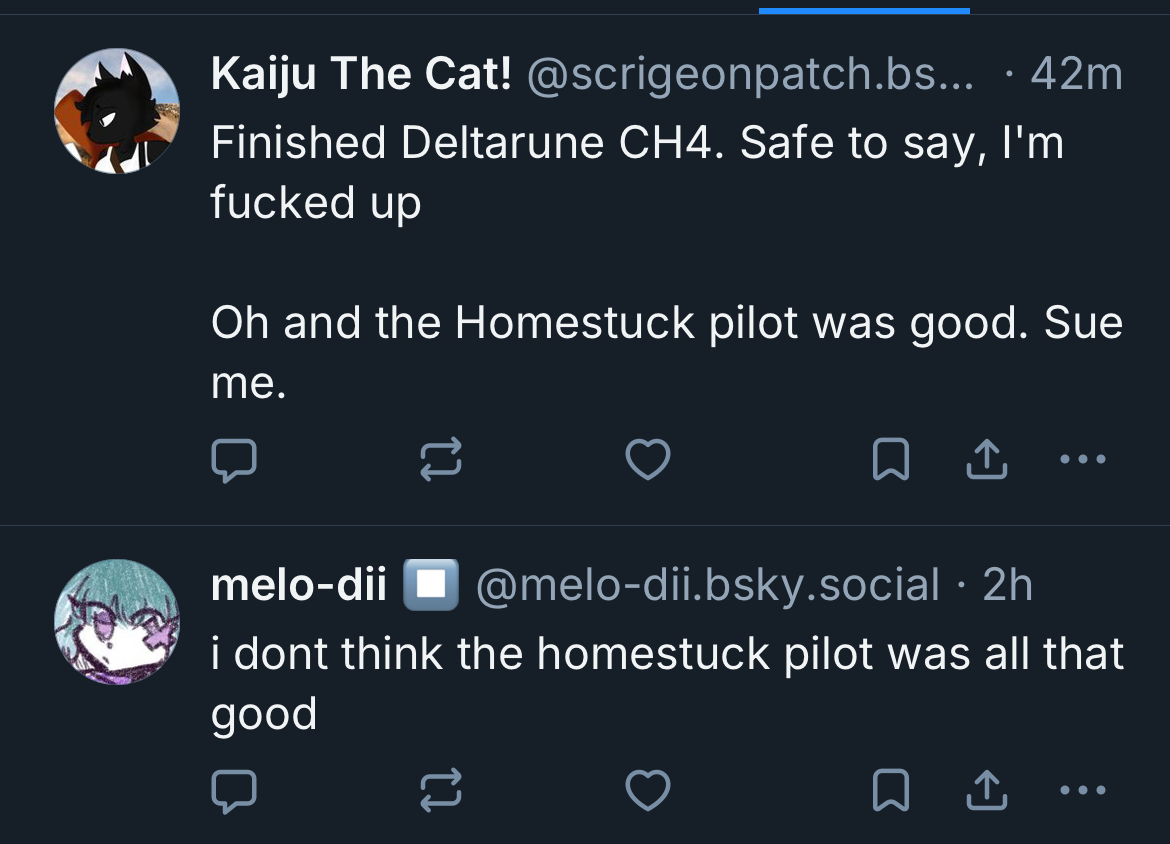Screen dimensions: 1170x844
Task: Open @melo-dii.bsky.social handle link
Action: 707,586
